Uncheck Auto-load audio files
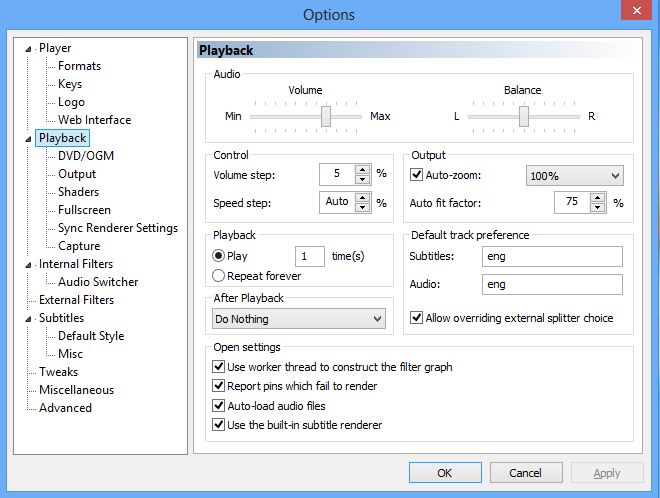The image size is (660, 498). 219,406
